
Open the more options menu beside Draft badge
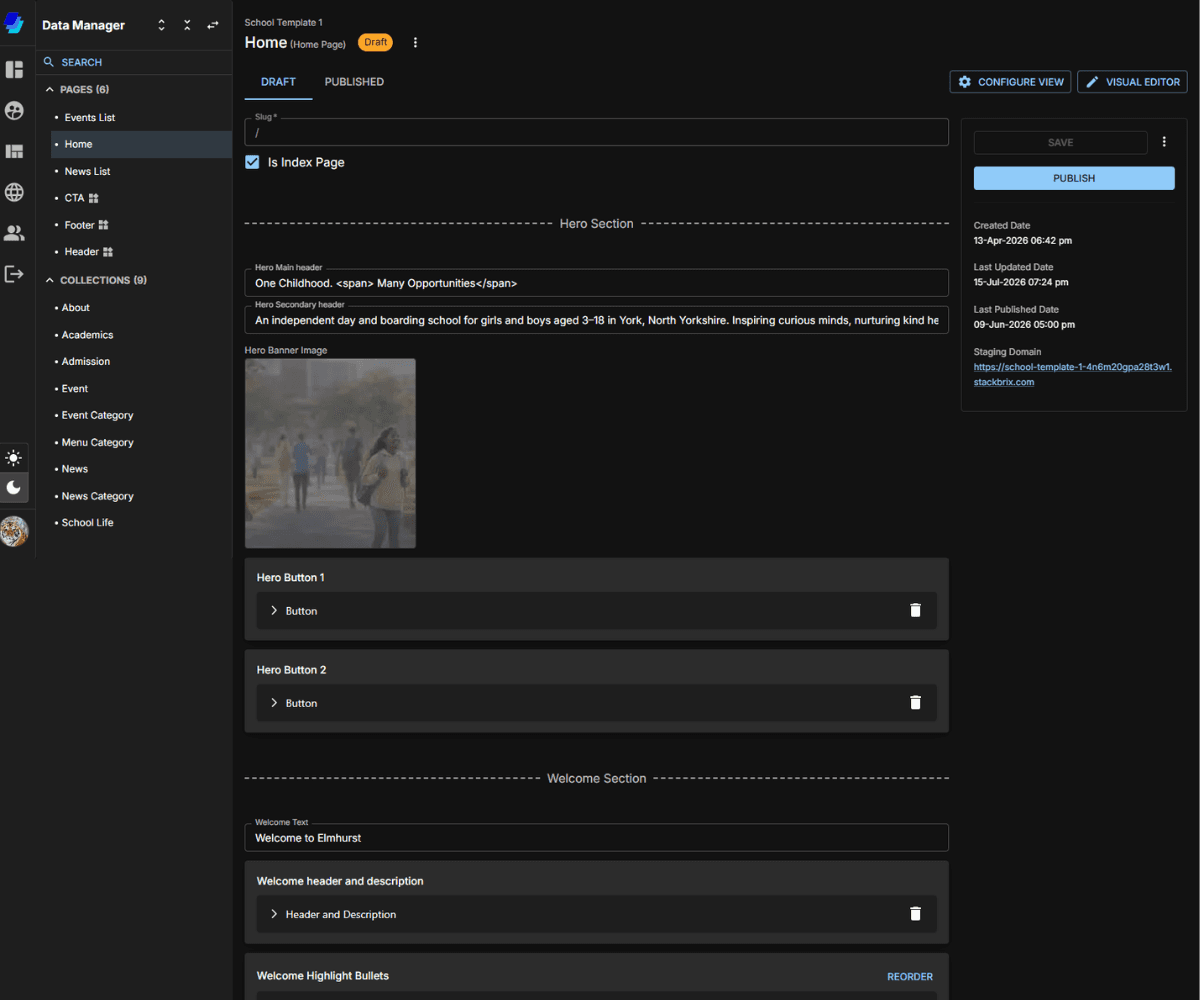coord(416,43)
